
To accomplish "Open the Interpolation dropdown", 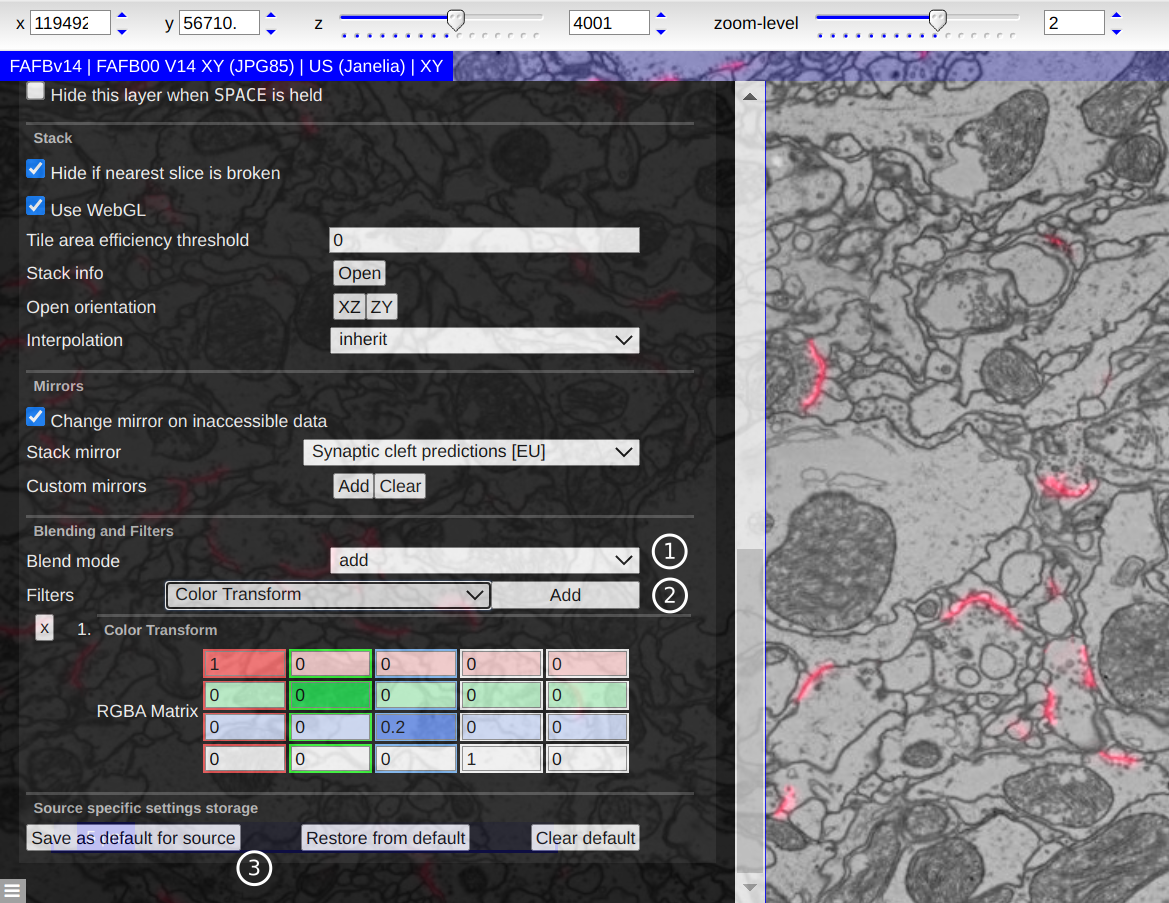I will (x=484, y=340).
